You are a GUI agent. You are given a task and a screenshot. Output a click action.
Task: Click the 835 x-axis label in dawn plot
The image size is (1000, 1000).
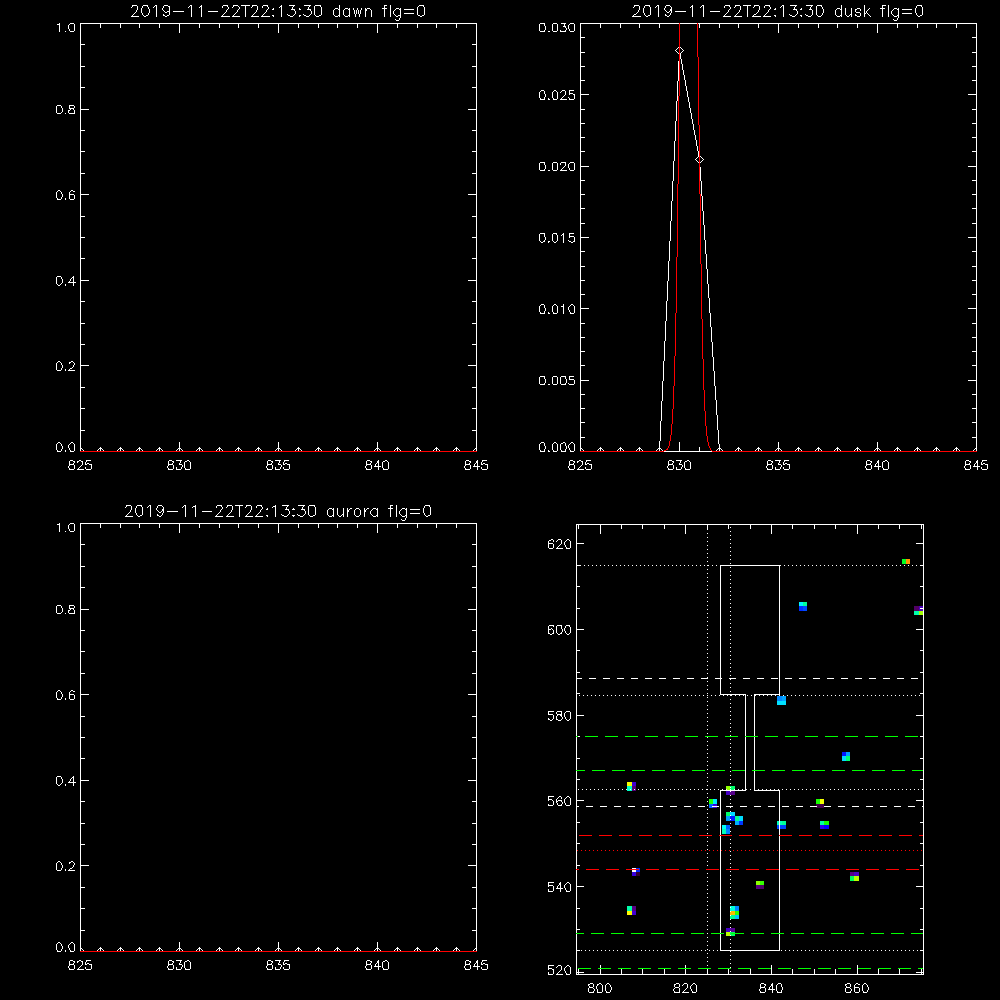[278, 466]
